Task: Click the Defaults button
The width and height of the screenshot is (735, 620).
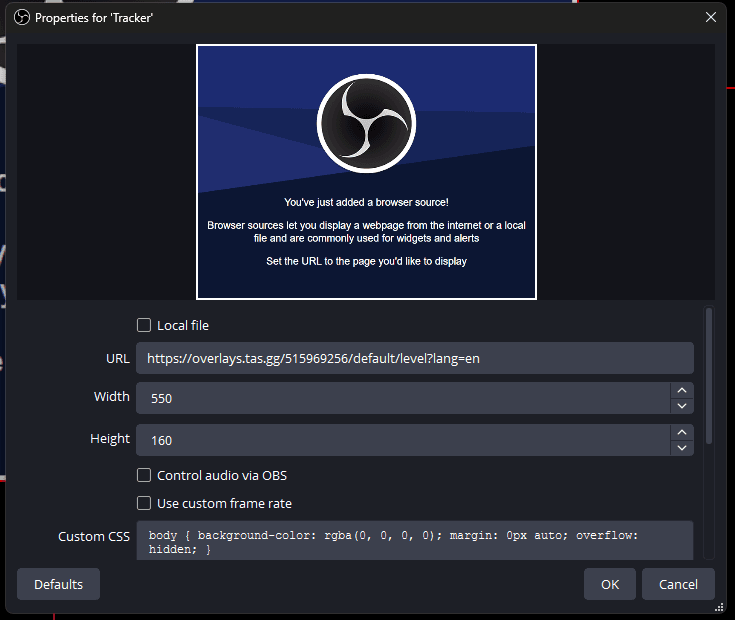Action: (x=59, y=584)
